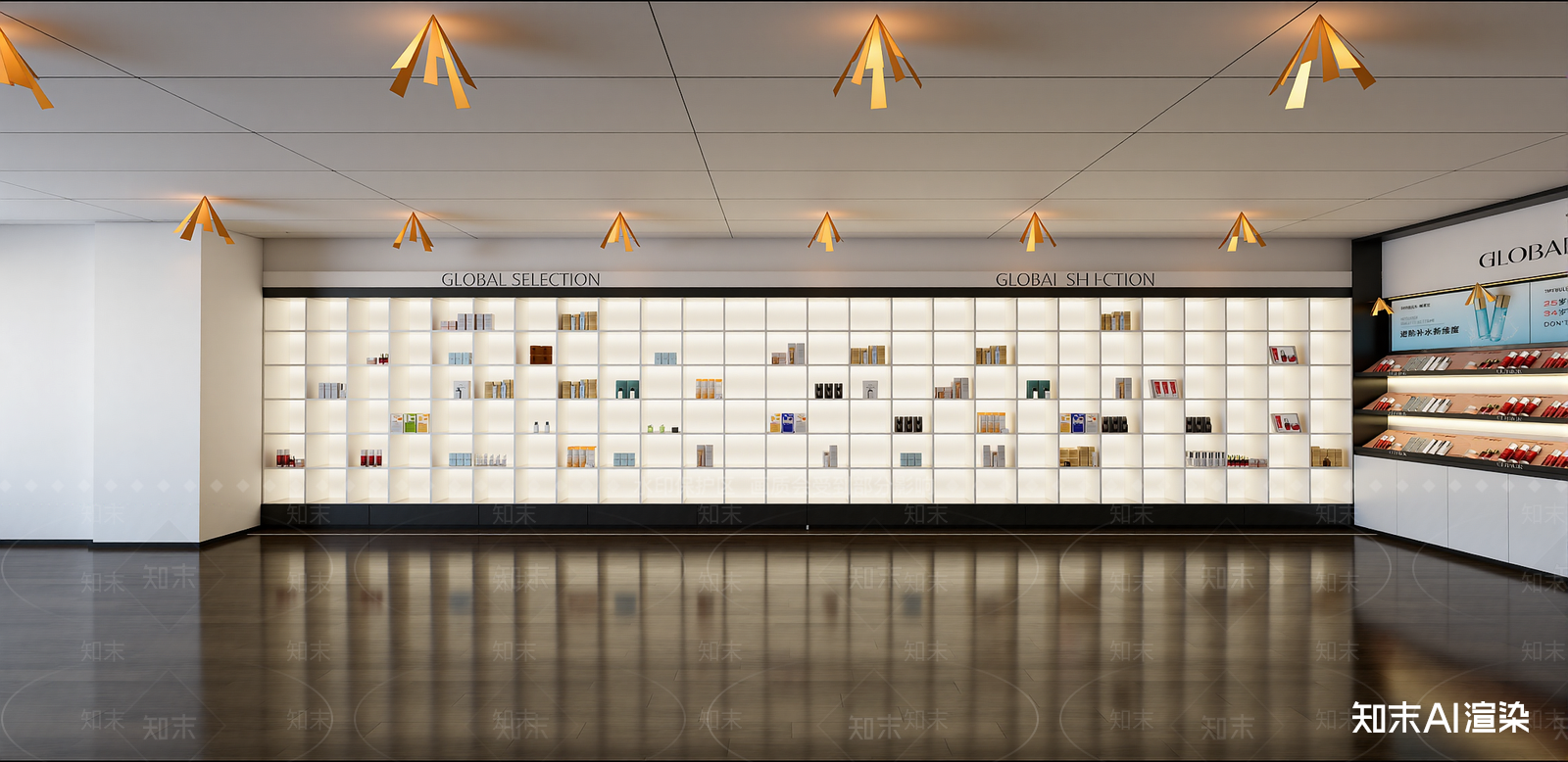Click the white pillar on the left

coord(149,382)
